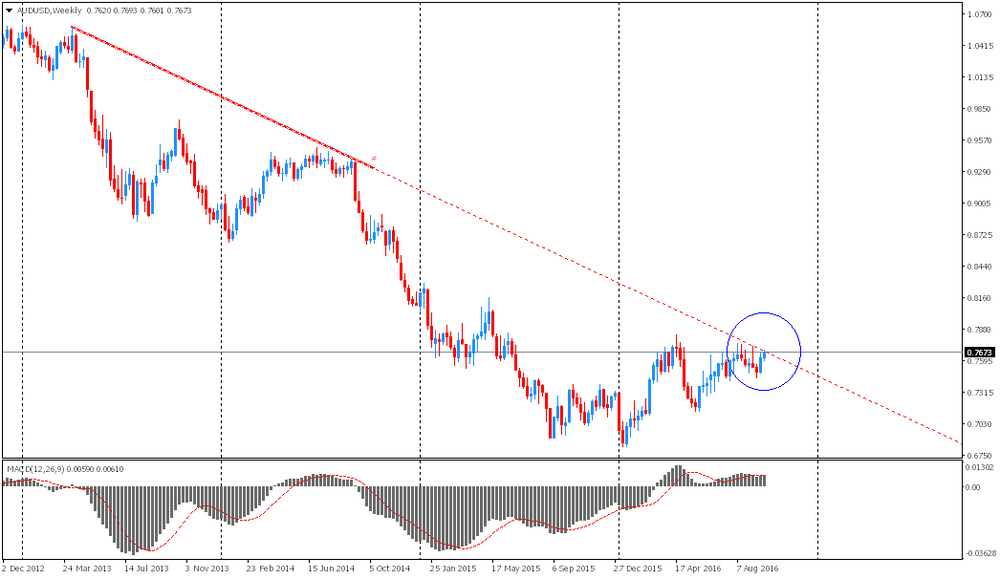Click the 6 Sep 2015 date label

point(573,568)
